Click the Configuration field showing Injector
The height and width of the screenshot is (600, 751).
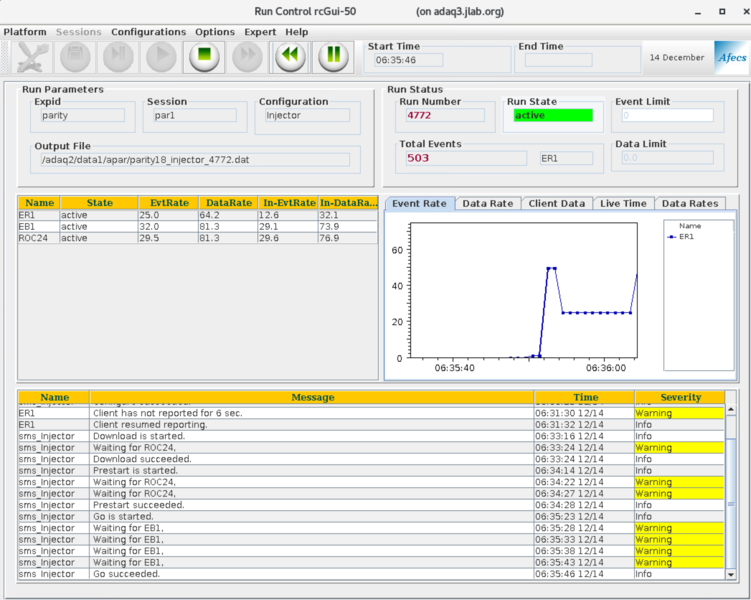coord(307,115)
